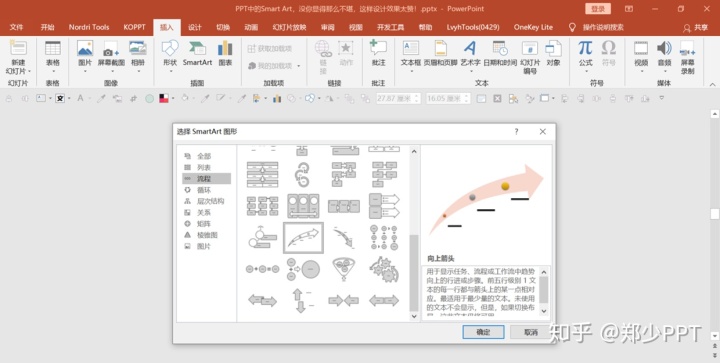Click the Audio (音频) speaker icon
This screenshot has height=363, width=720.
pyautogui.click(x=664, y=48)
